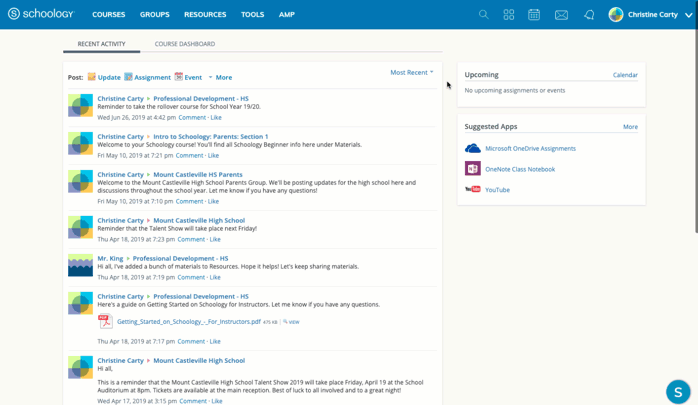Open the Courses menu
Viewport: 698px width, 405px height.
[108, 15]
